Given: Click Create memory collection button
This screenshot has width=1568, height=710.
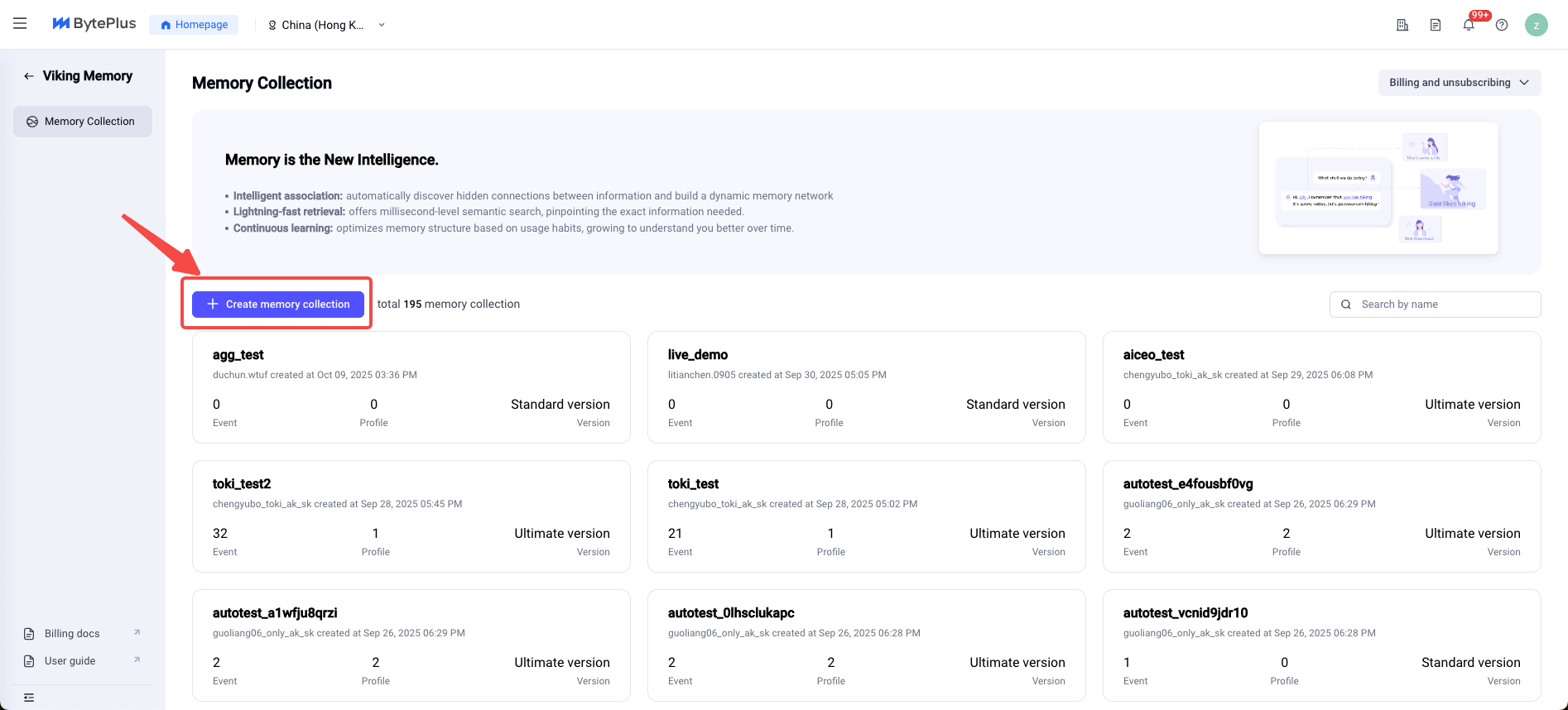Looking at the screenshot, I should (x=278, y=305).
